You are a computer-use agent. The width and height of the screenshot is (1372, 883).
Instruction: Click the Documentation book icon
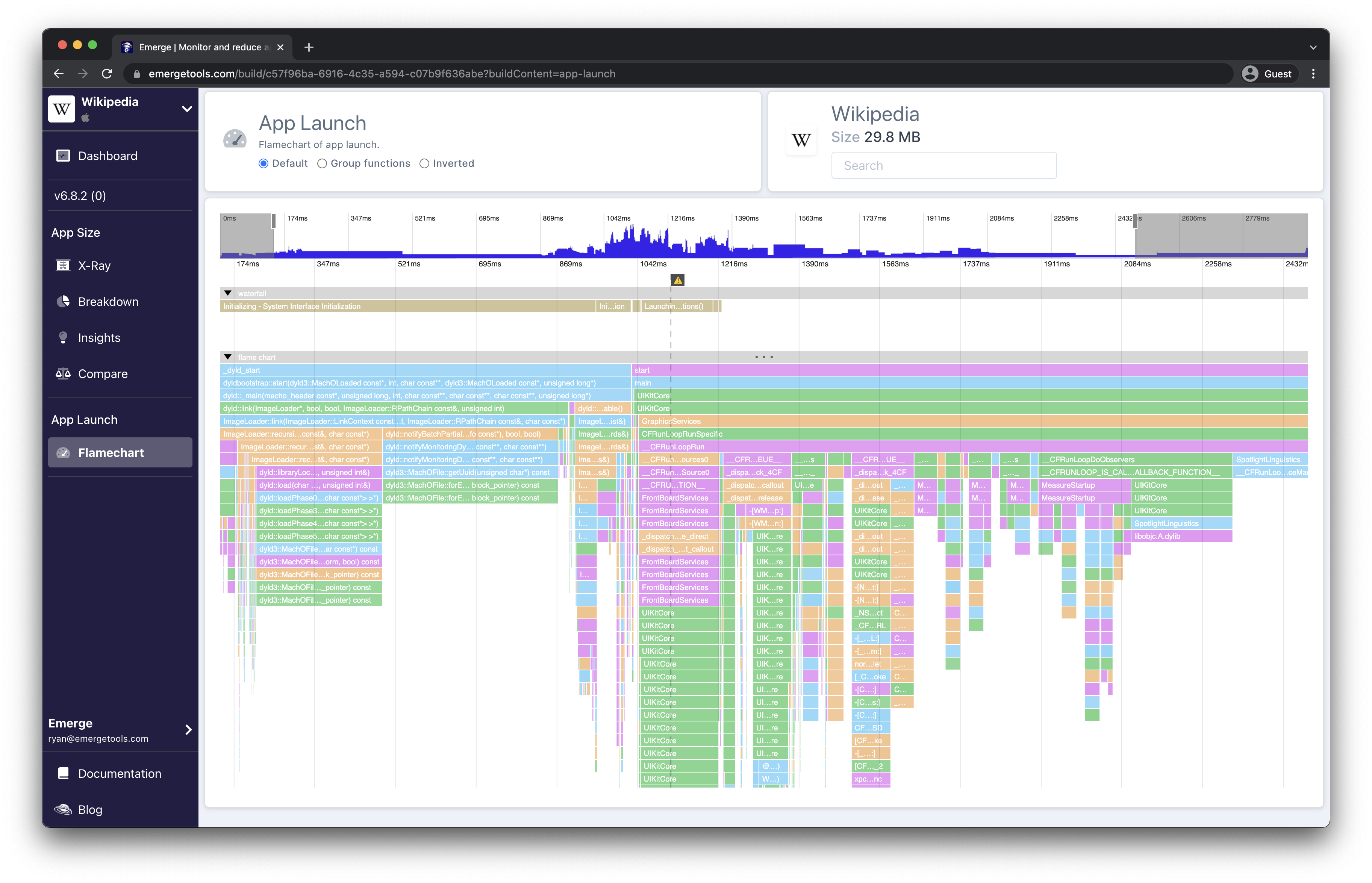pyautogui.click(x=63, y=774)
